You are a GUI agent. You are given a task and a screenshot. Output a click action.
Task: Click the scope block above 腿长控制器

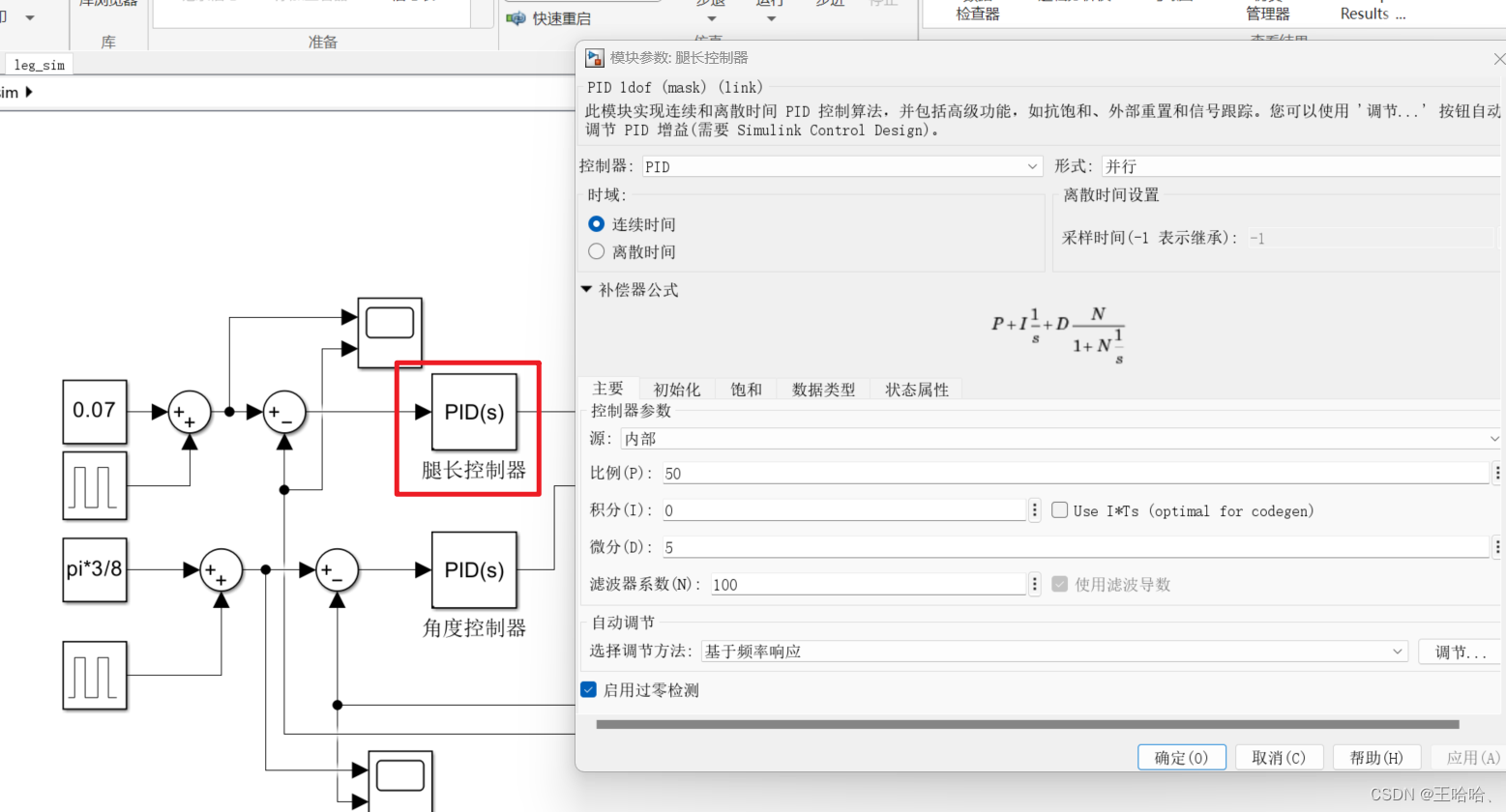click(x=390, y=333)
